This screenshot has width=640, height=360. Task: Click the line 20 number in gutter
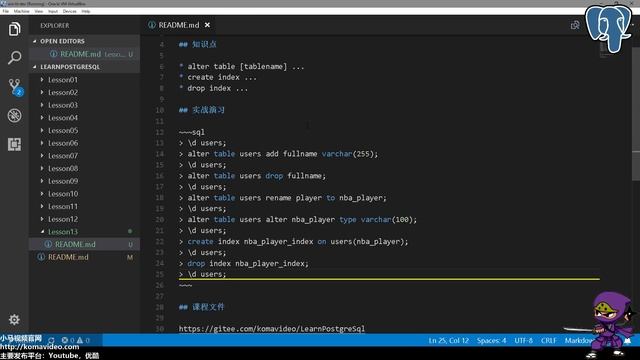(x=159, y=220)
